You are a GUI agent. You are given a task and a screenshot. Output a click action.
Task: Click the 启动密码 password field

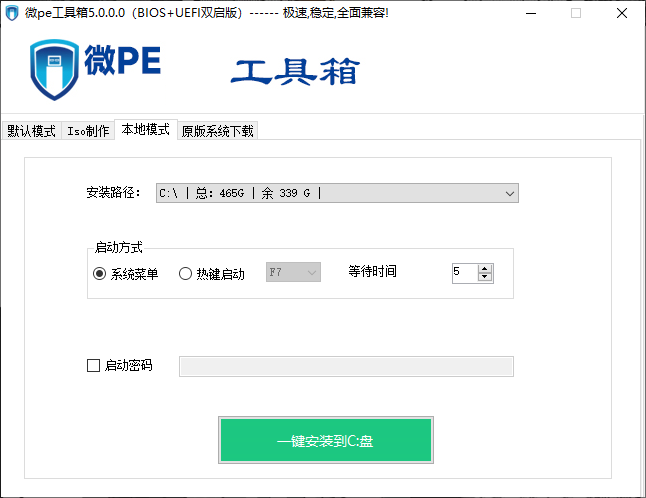point(346,367)
